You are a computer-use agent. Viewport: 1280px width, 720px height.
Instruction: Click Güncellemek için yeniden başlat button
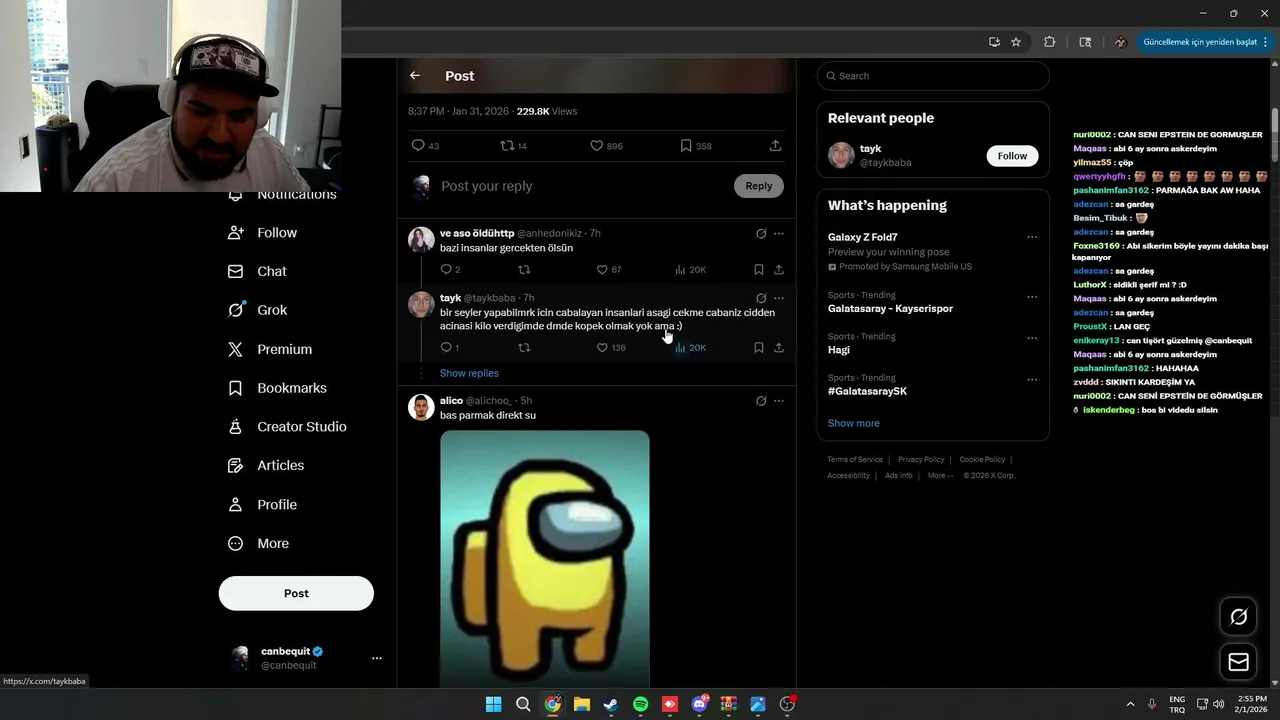click(x=1205, y=42)
